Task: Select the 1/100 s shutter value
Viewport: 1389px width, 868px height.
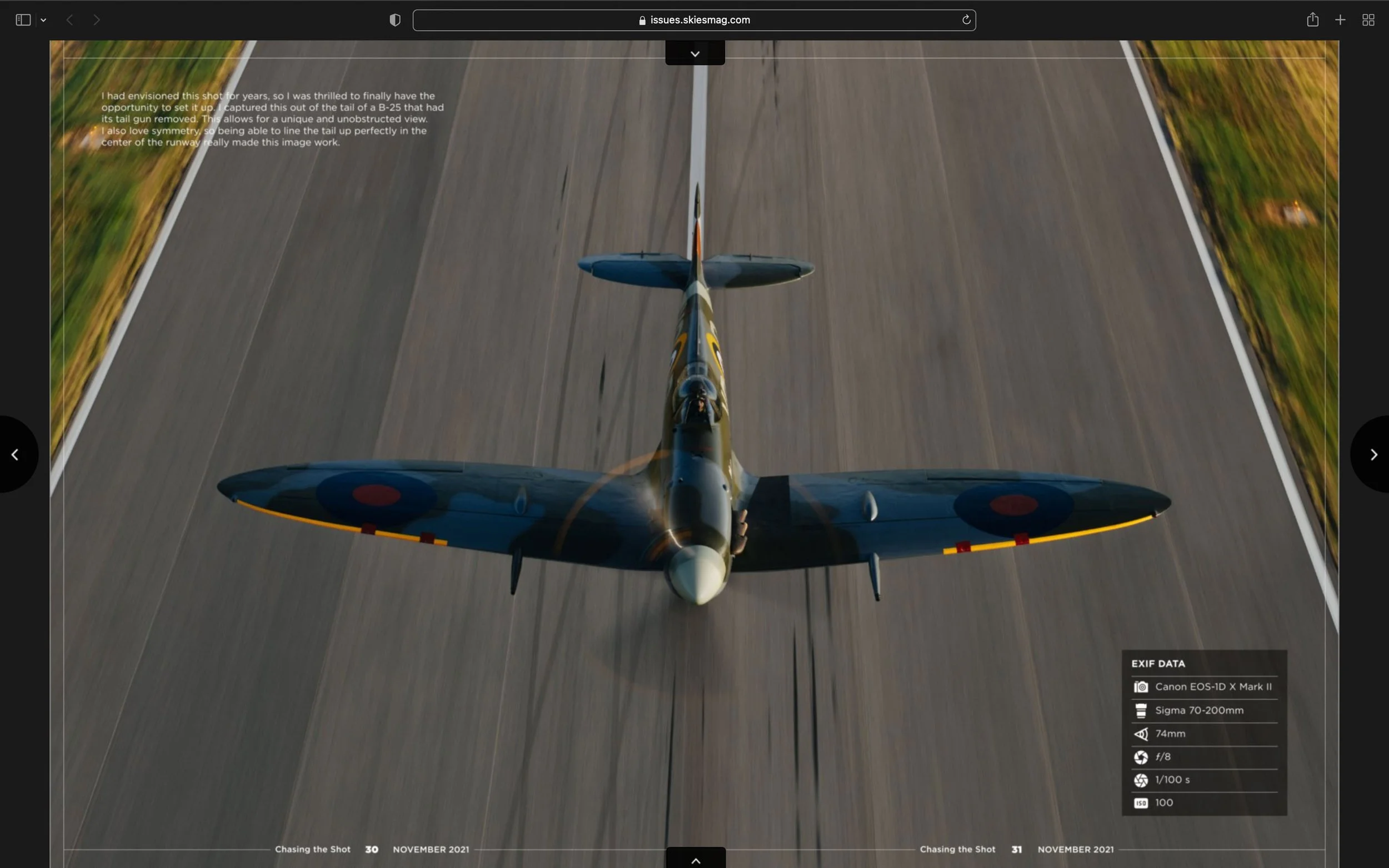Action: click(x=1172, y=780)
